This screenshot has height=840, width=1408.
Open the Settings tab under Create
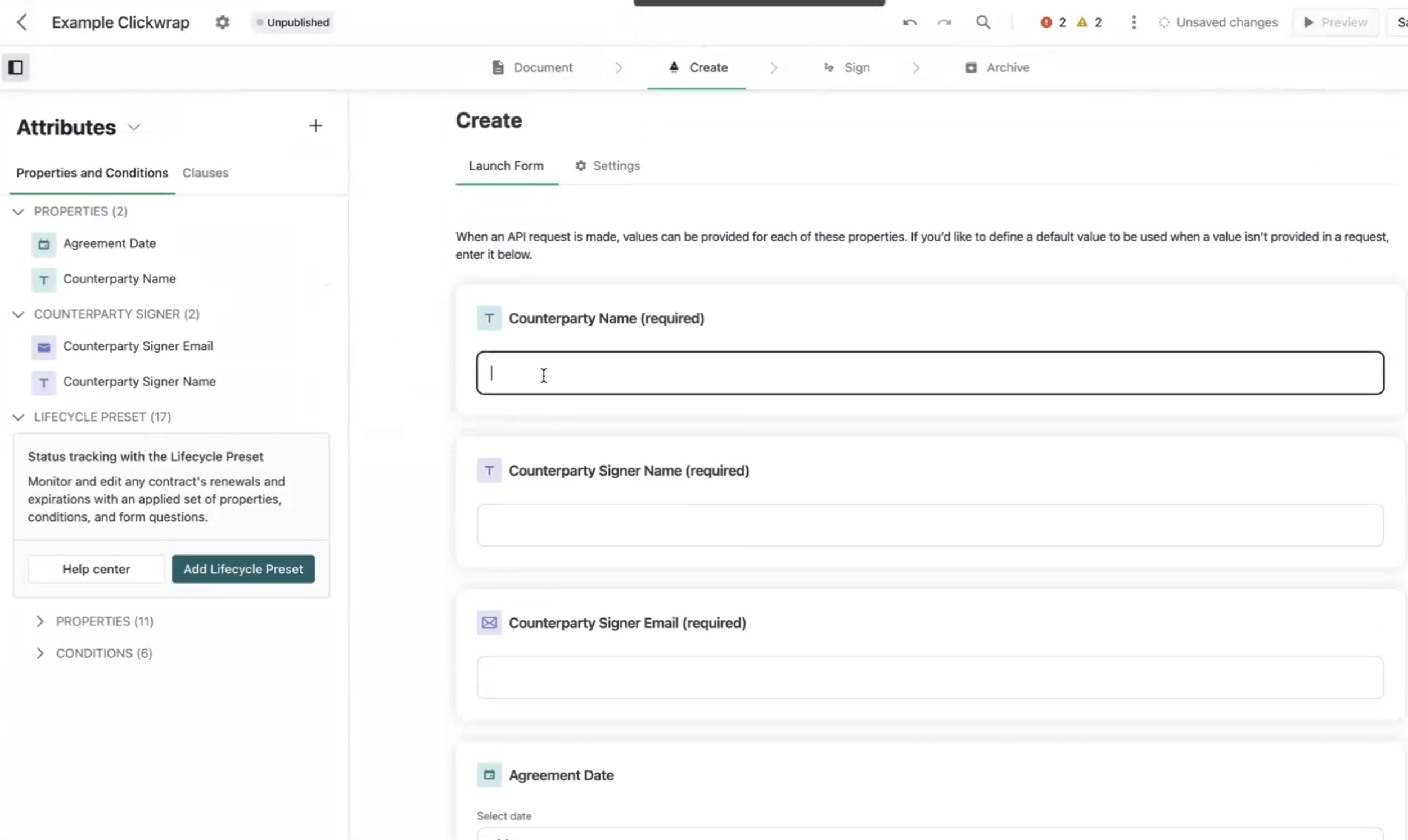[x=608, y=166]
